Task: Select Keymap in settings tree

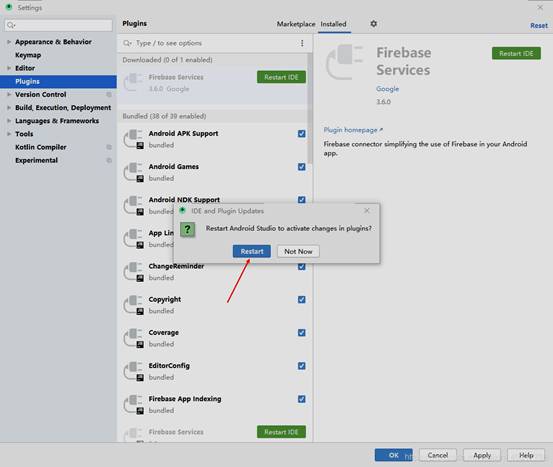Action: (x=28, y=55)
